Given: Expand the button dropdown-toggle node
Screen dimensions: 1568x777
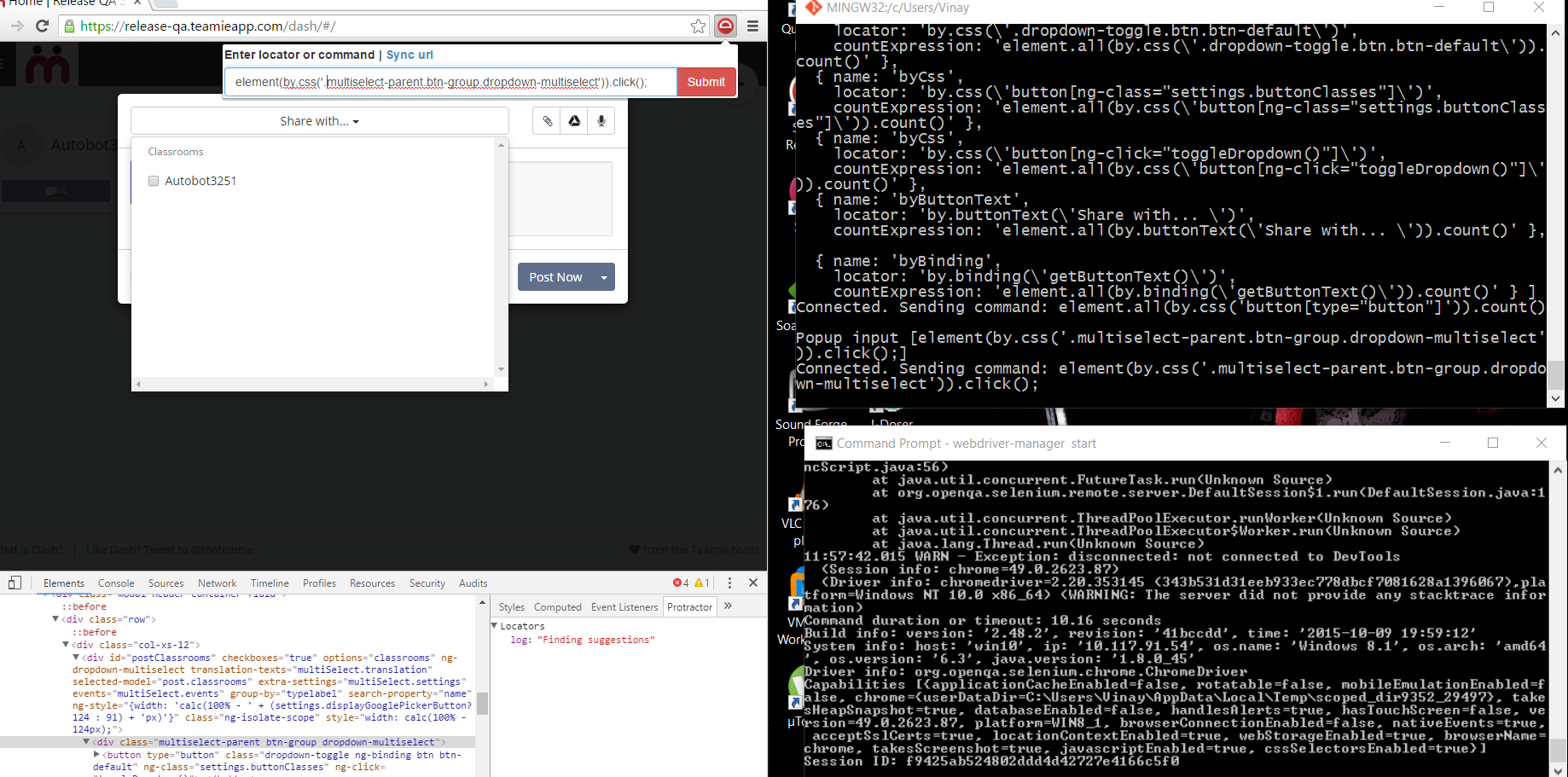Looking at the screenshot, I should (x=97, y=755).
